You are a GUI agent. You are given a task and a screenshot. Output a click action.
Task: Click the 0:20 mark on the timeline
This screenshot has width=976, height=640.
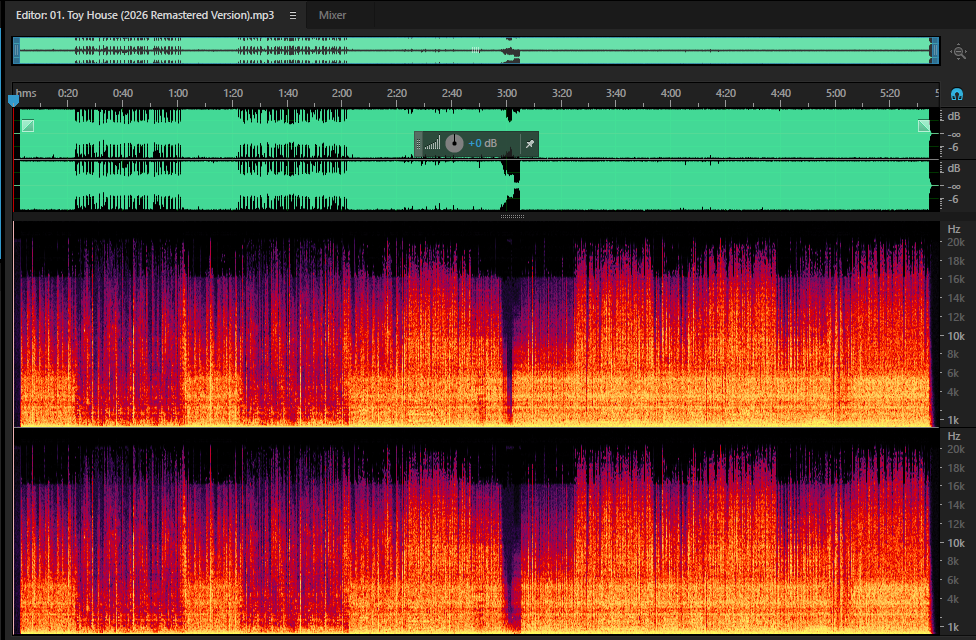point(68,93)
